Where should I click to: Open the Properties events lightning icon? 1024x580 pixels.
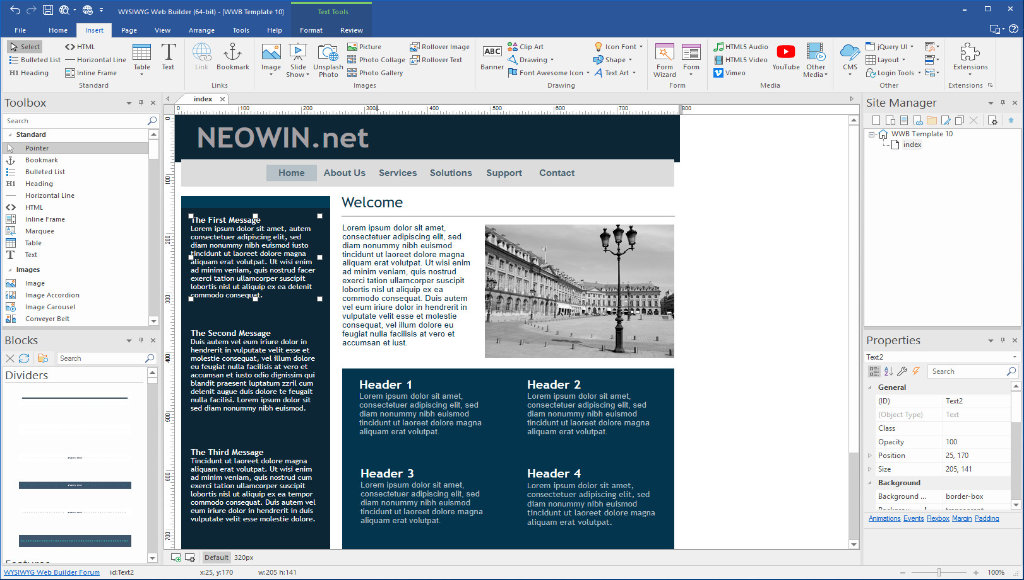click(x=916, y=371)
